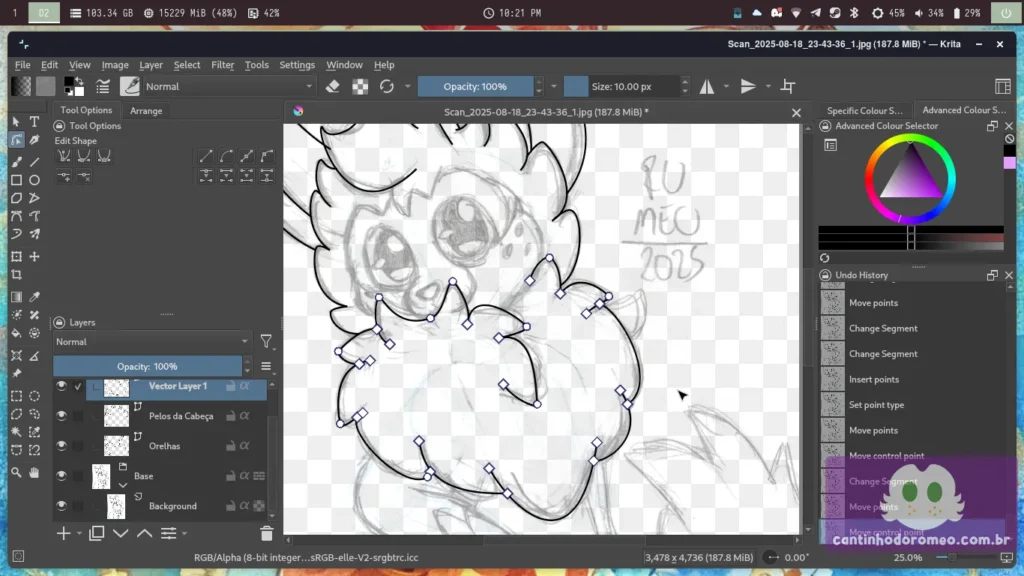Click Insert points in Undo History
The width and height of the screenshot is (1024, 576).
tap(874, 379)
